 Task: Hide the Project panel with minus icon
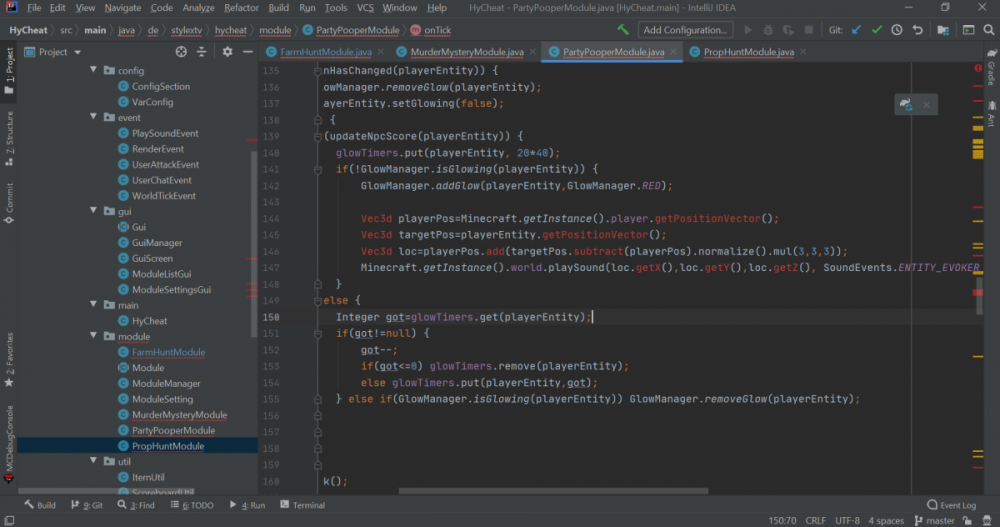247,52
